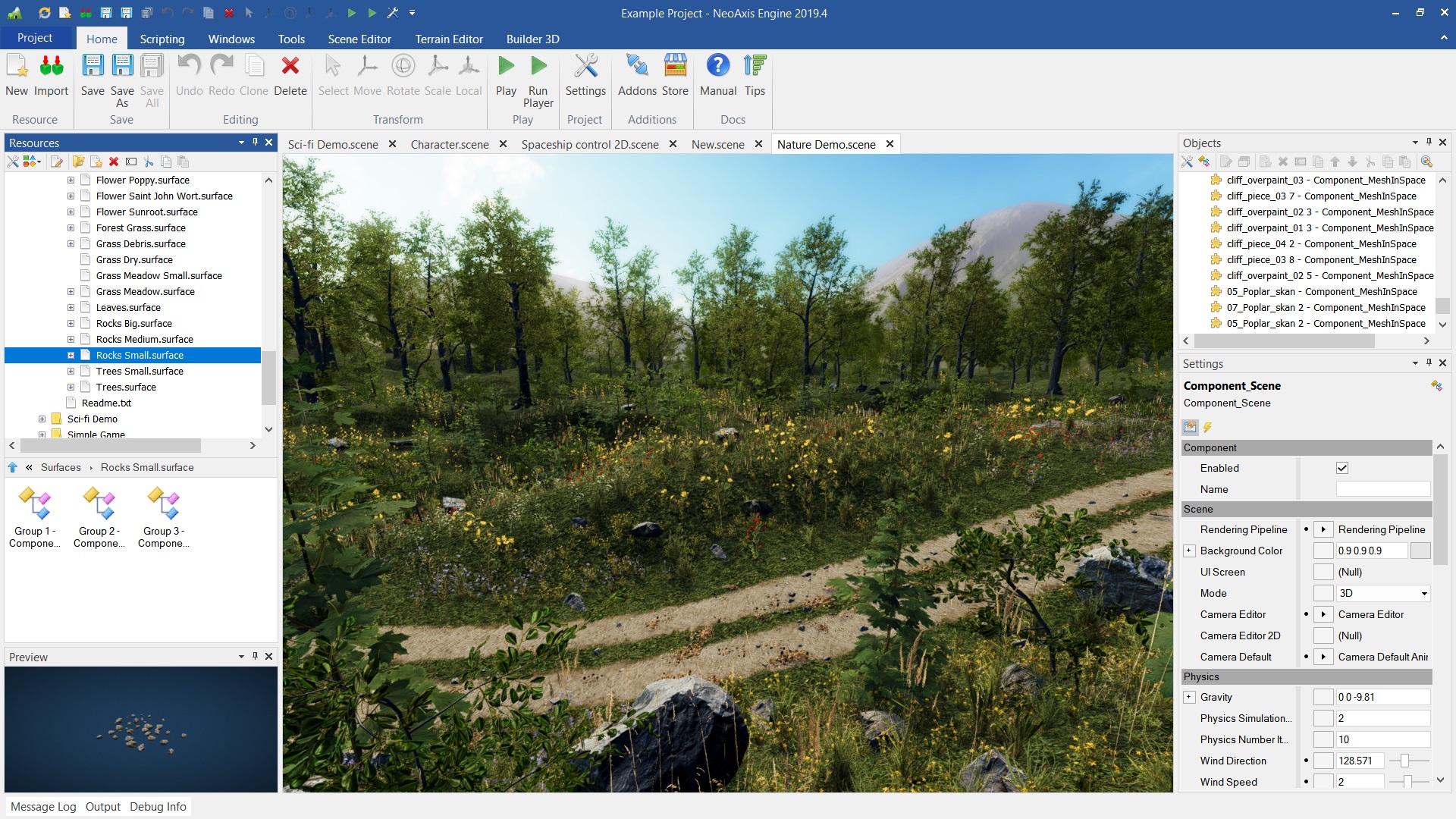Adjust the Wind Direction slider
This screenshot has width=1456, height=819.
(1404, 761)
